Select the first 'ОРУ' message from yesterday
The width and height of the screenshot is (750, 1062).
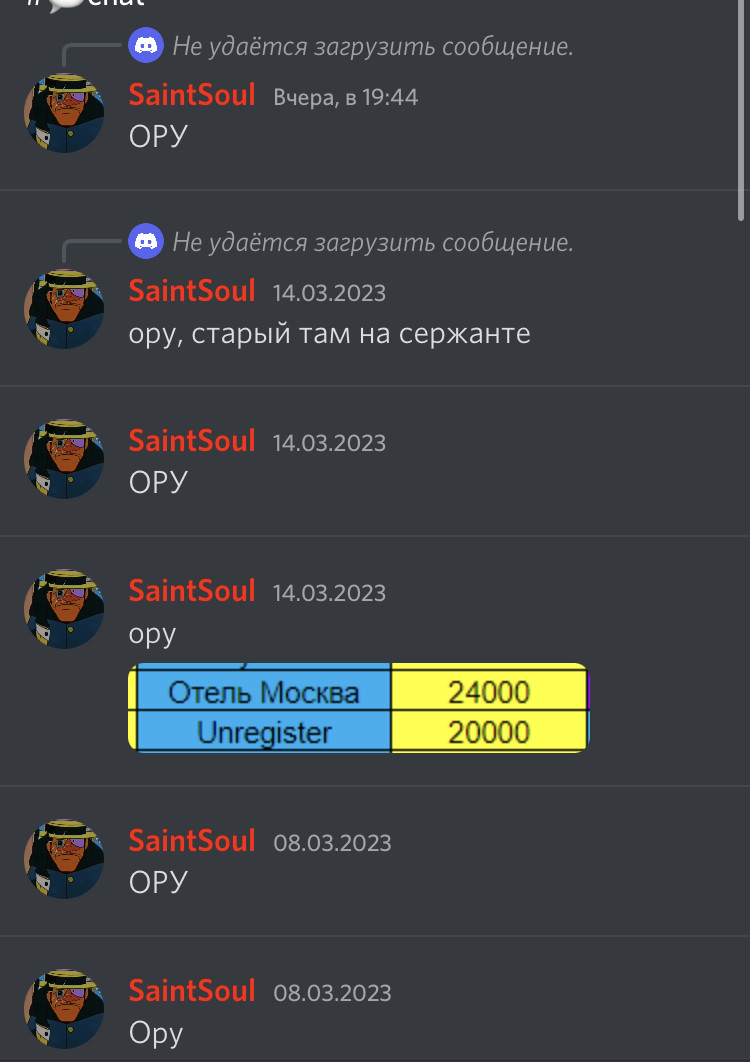[158, 136]
